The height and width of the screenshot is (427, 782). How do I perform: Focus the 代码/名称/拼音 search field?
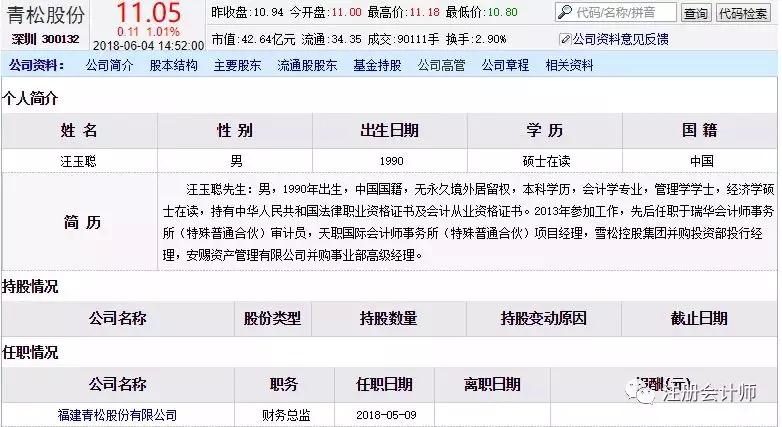616,12
